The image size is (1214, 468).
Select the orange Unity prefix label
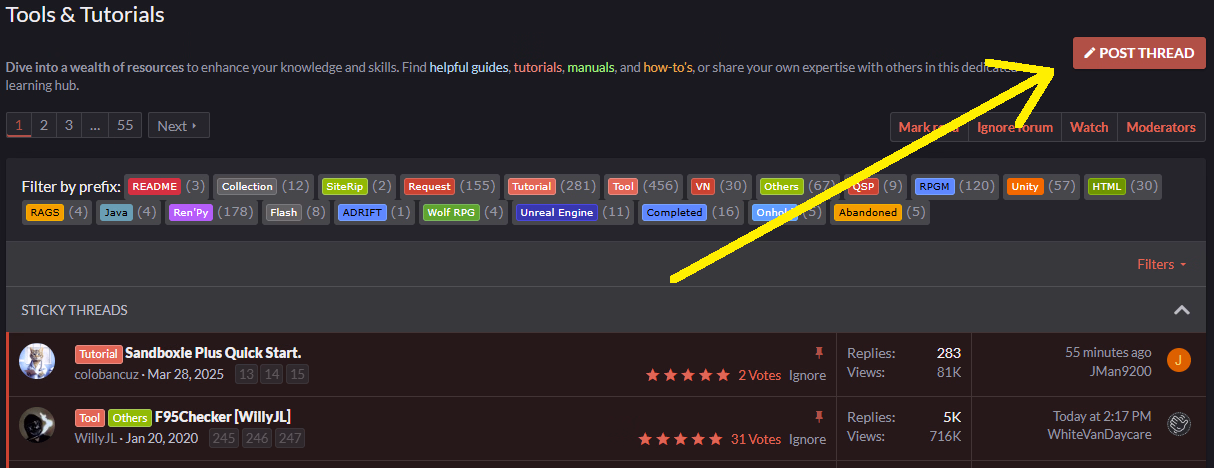point(1024,186)
